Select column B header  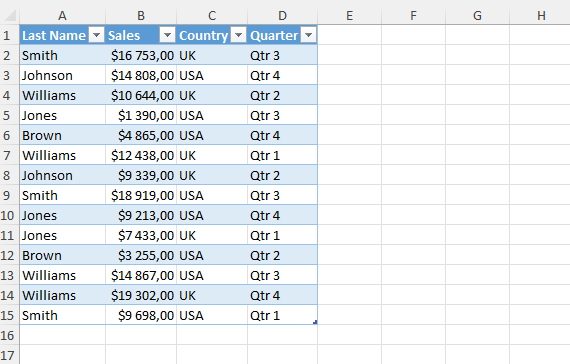[x=141, y=16]
